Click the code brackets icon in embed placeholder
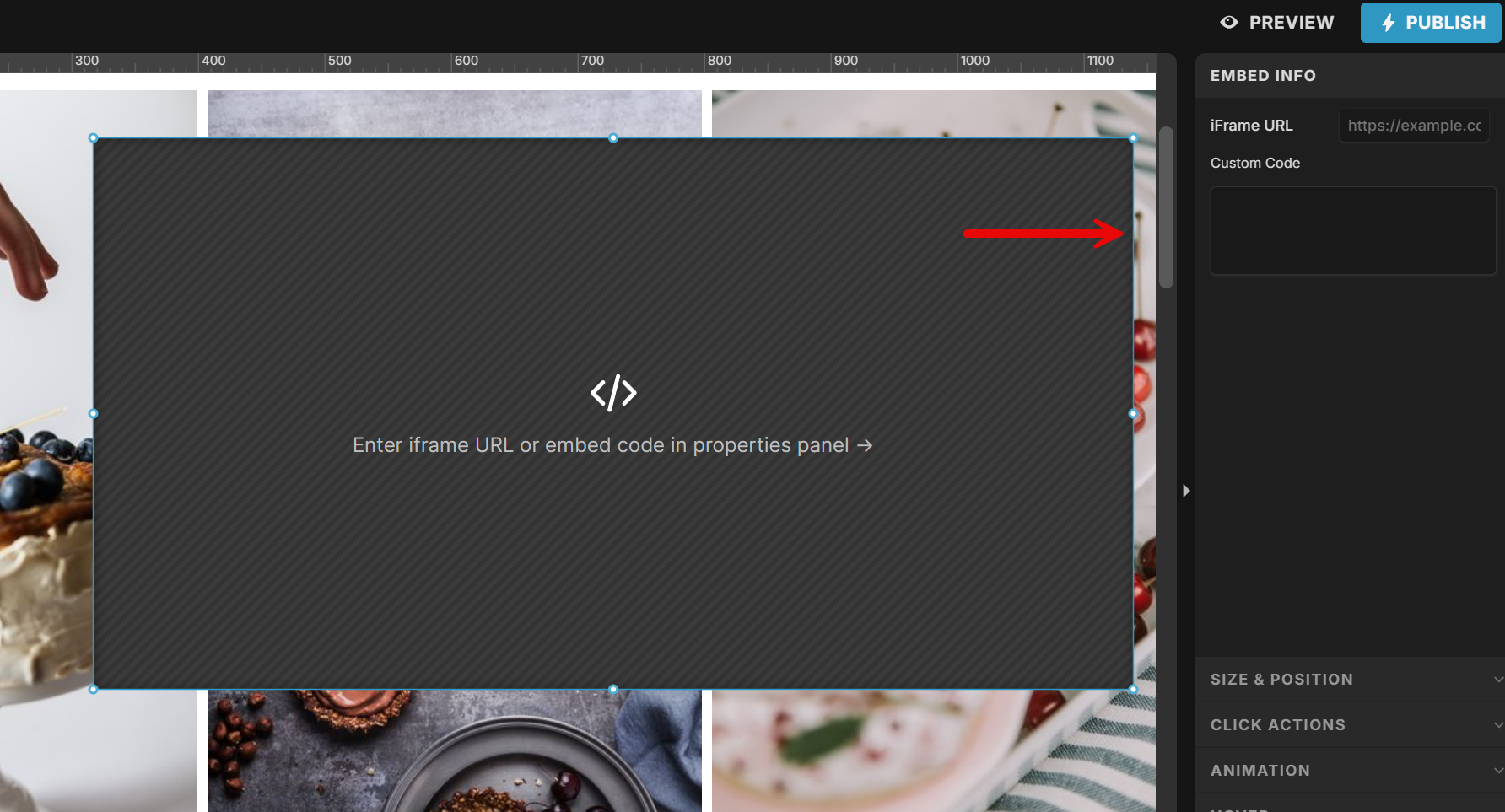This screenshot has height=812, width=1505. 613,393
